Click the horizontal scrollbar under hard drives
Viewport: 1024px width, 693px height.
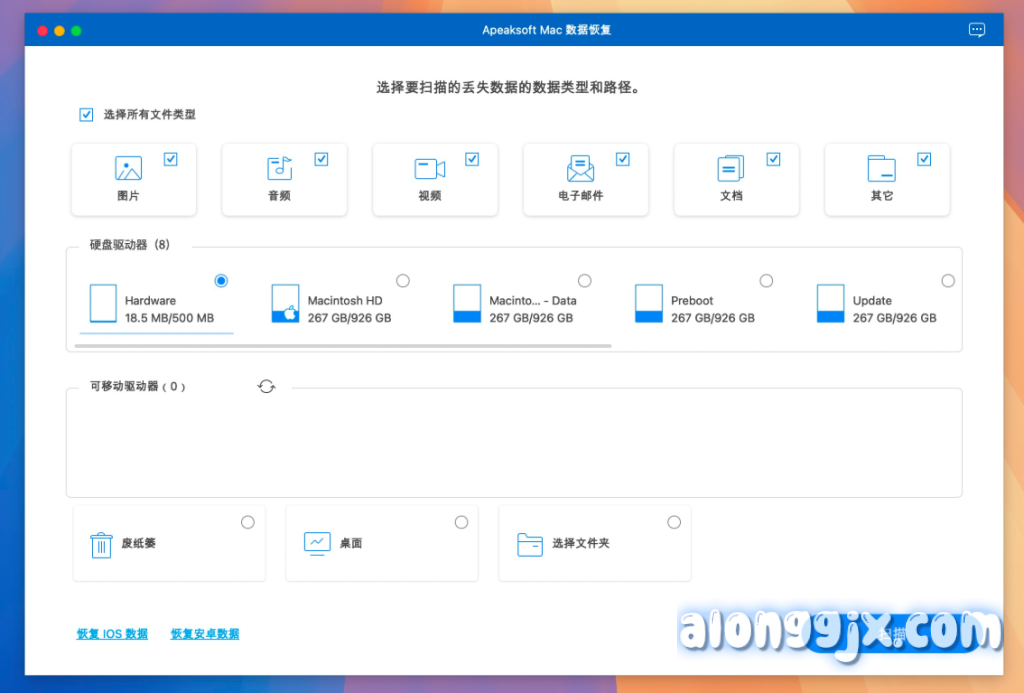pos(342,346)
